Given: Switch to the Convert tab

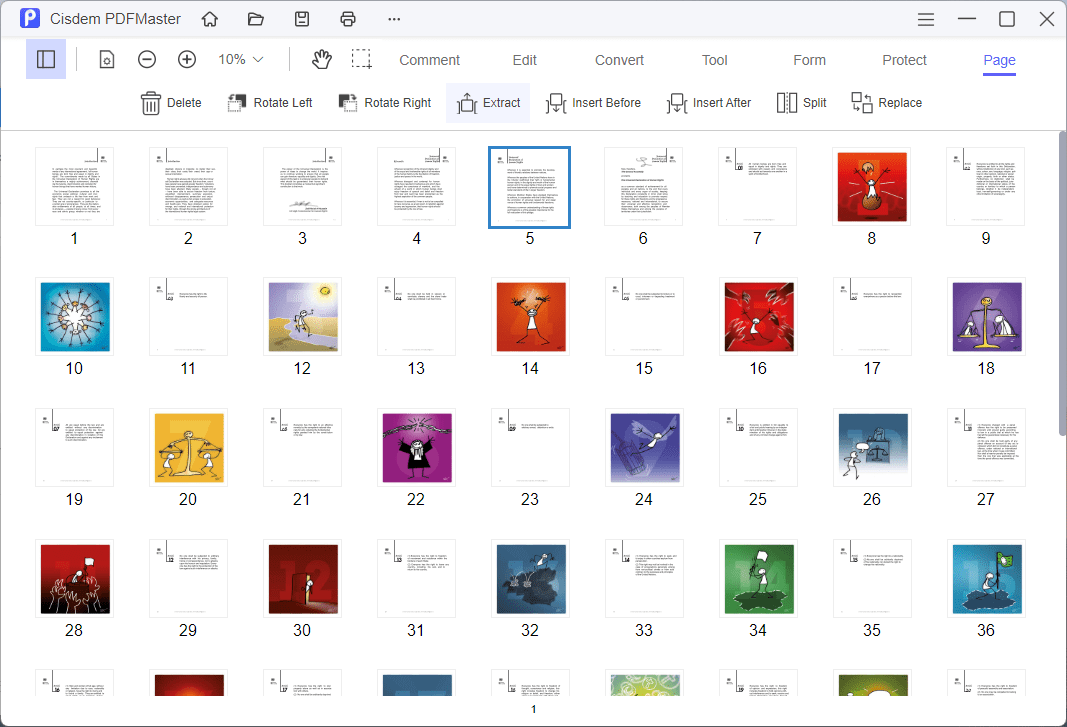Looking at the screenshot, I should (x=619, y=60).
